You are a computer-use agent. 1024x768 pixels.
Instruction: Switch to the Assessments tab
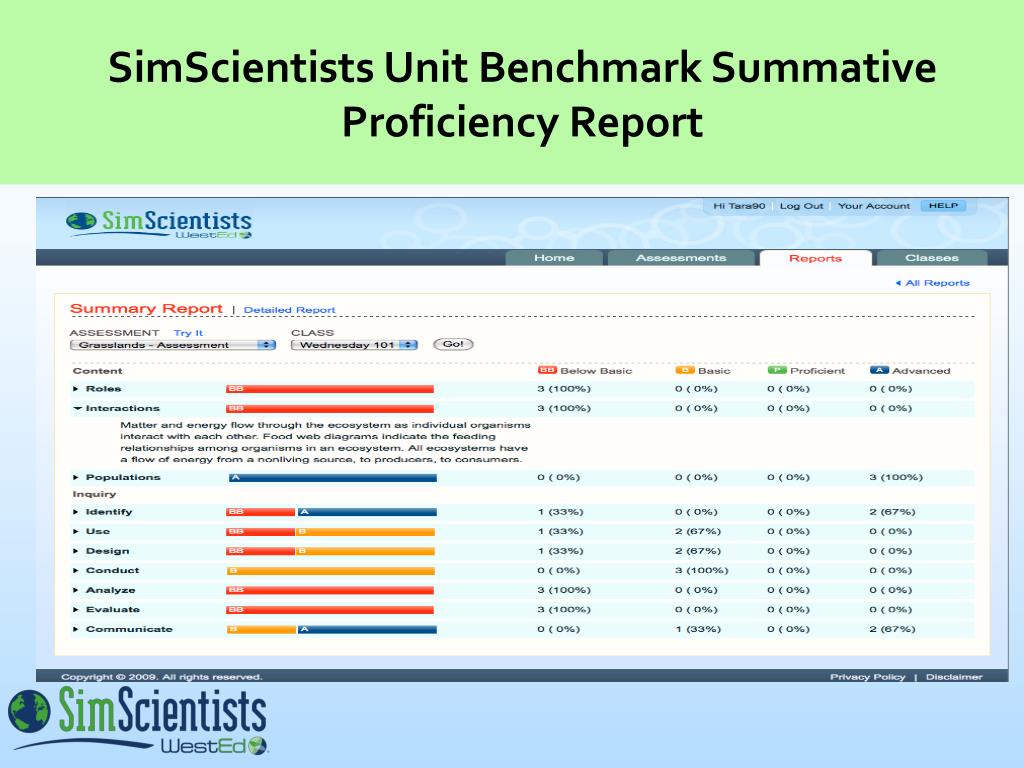[x=681, y=258]
